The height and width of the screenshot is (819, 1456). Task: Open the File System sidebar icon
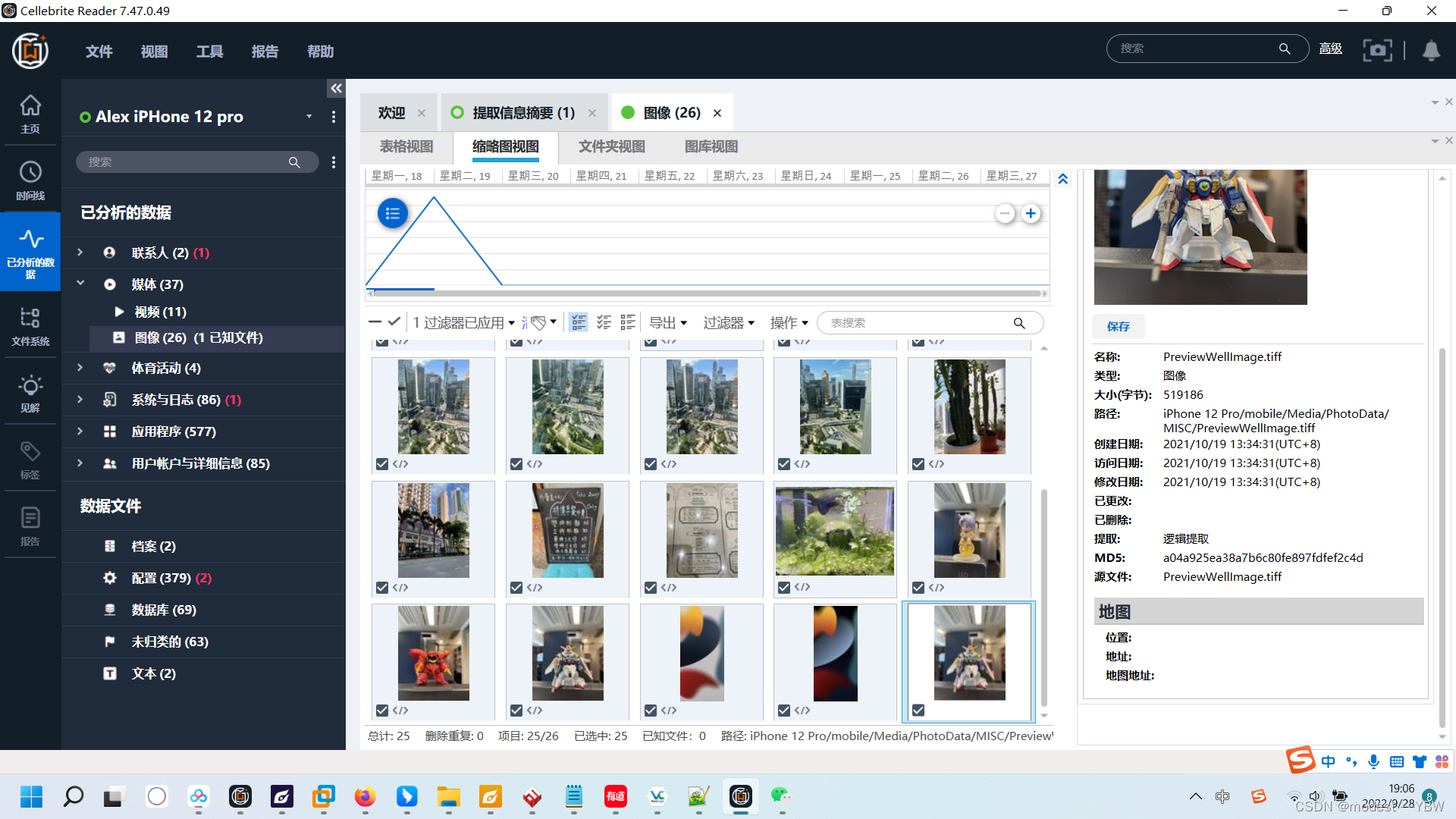[x=30, y=325]
